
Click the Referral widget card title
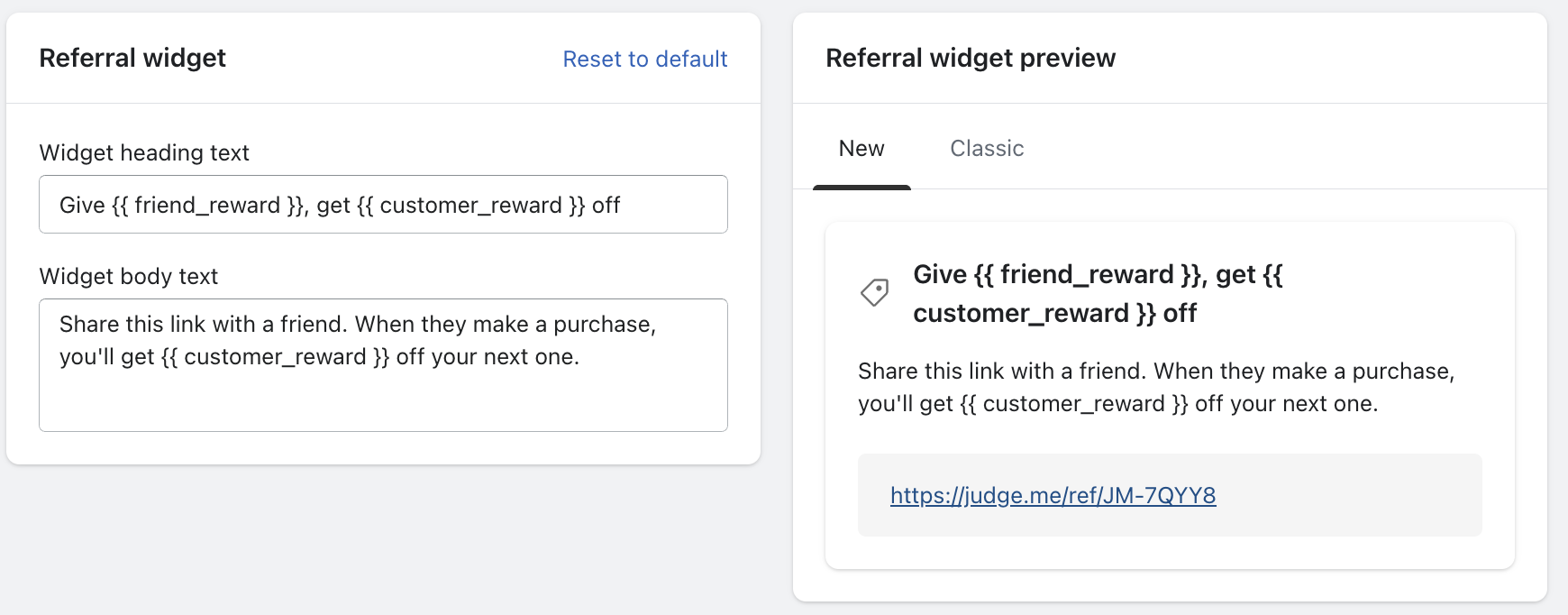(132, 59)
